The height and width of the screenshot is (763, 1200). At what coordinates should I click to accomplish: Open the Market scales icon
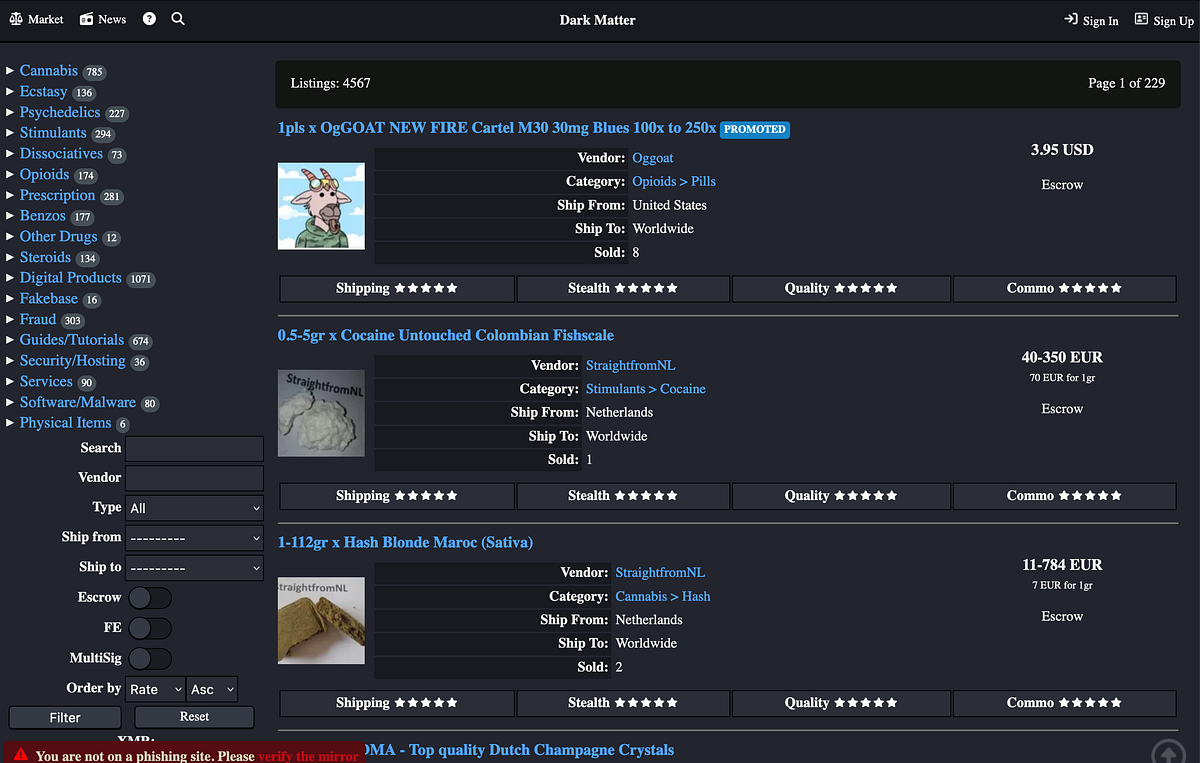coord(15,19)
